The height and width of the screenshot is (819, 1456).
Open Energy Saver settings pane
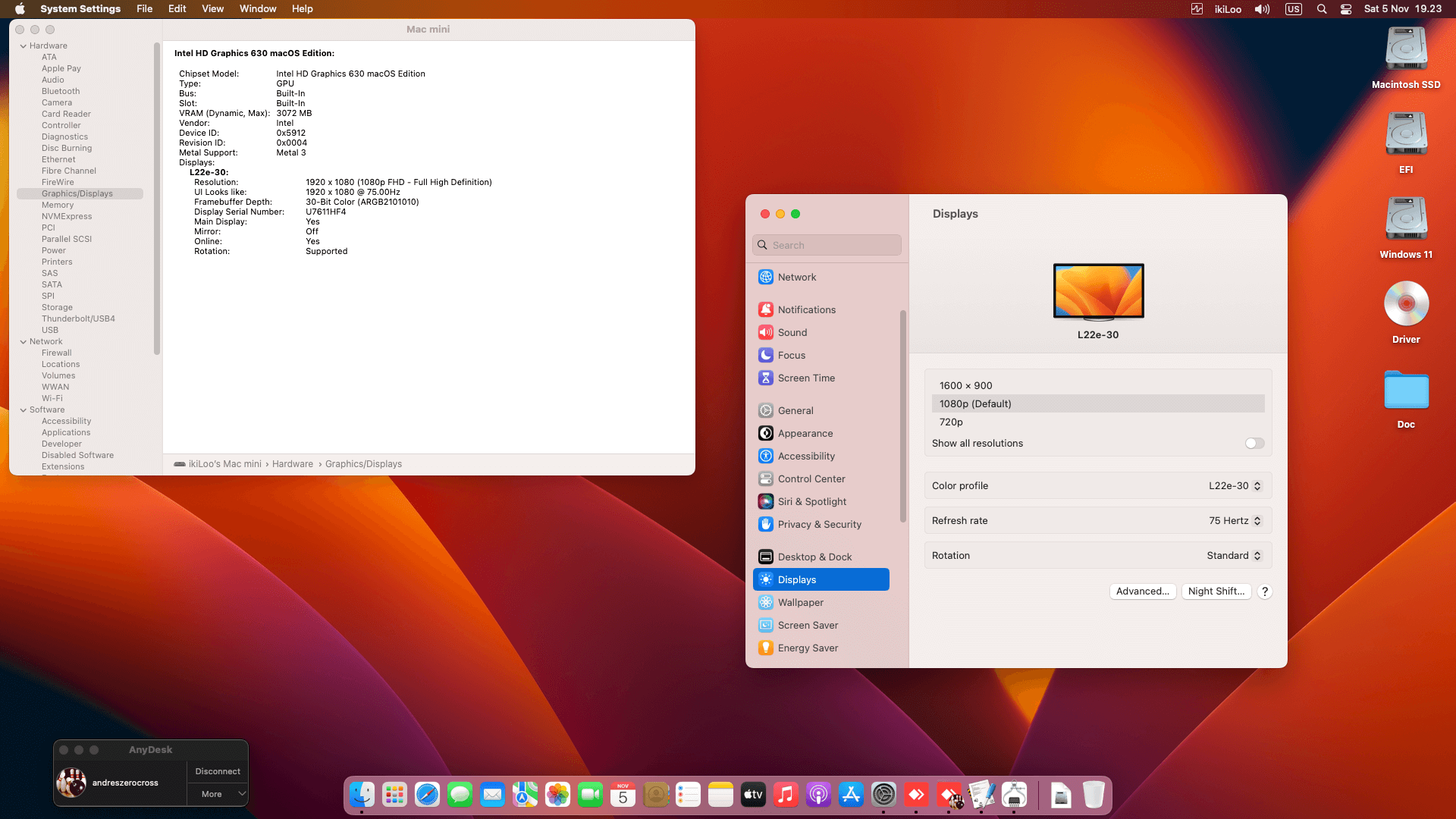pyautogui.click(x=808, y=648)
